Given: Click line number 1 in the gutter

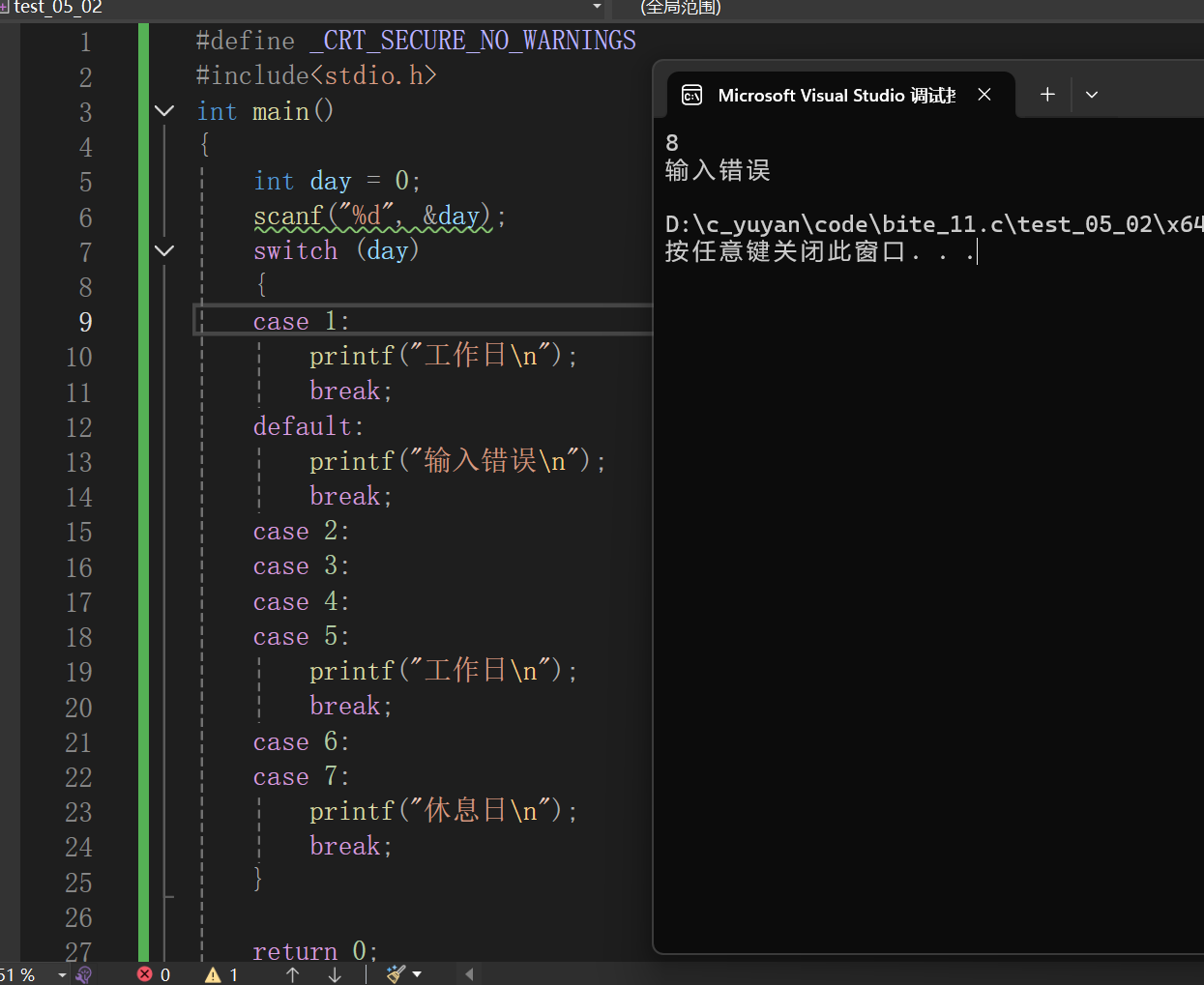Looking at the screenshot, I should [x=85, y=43].
